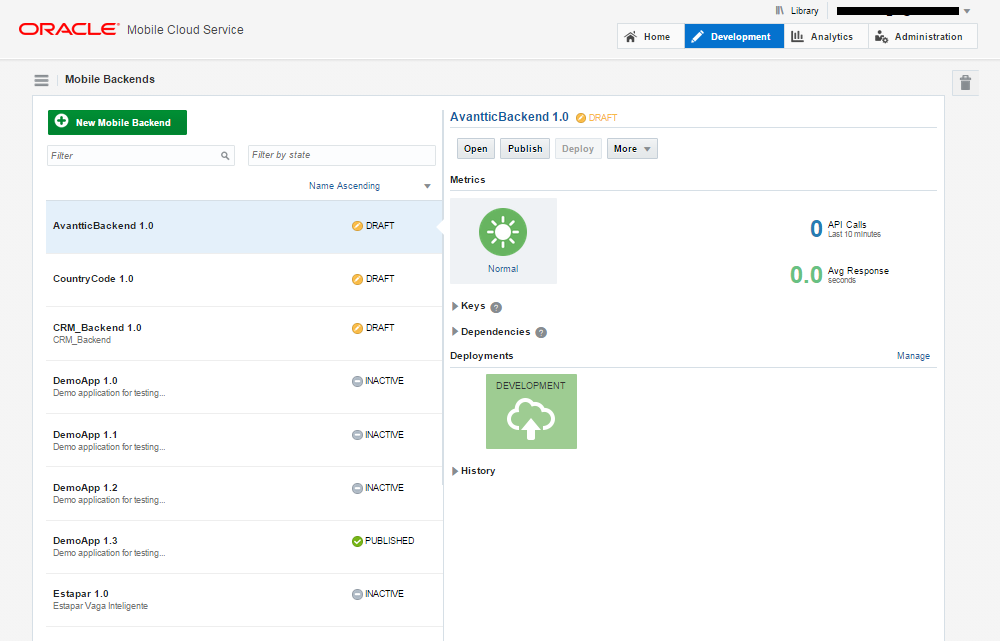The height and width of the screenshot is (641, 1000).
Task: Select the DemoApp 1.0 backend
Action: click(x=244, y=387)
